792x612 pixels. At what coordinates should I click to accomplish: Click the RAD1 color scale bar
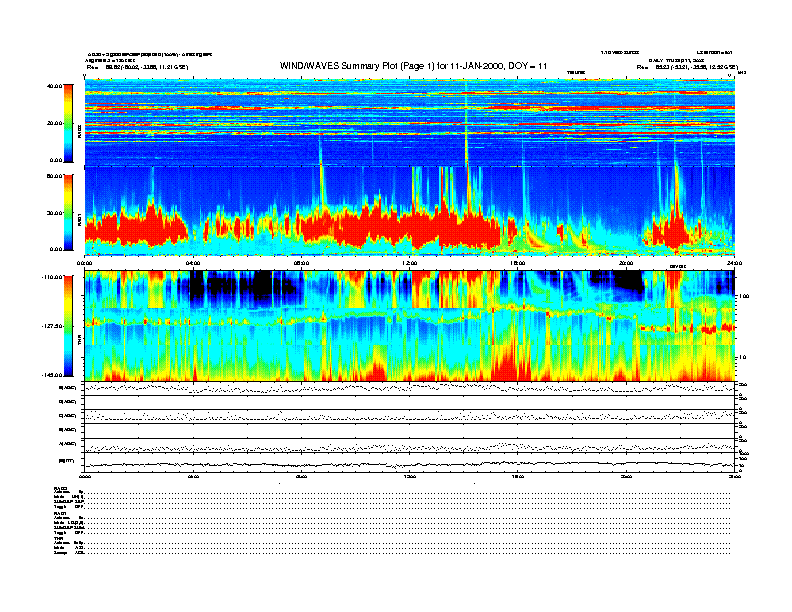[68, 213]
